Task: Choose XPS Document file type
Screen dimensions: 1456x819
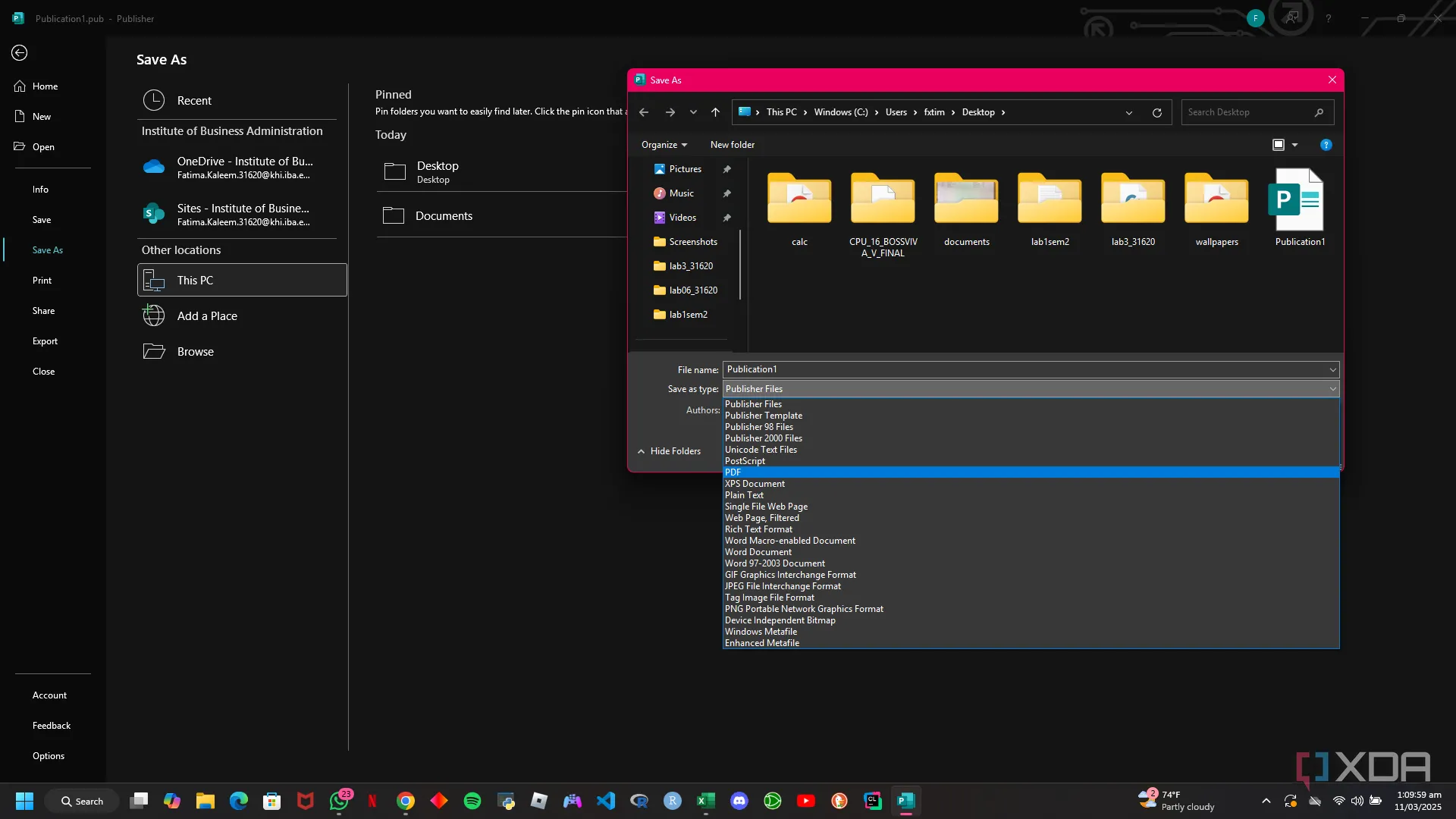Action: pyautogui.click(x=1031, y=483)
